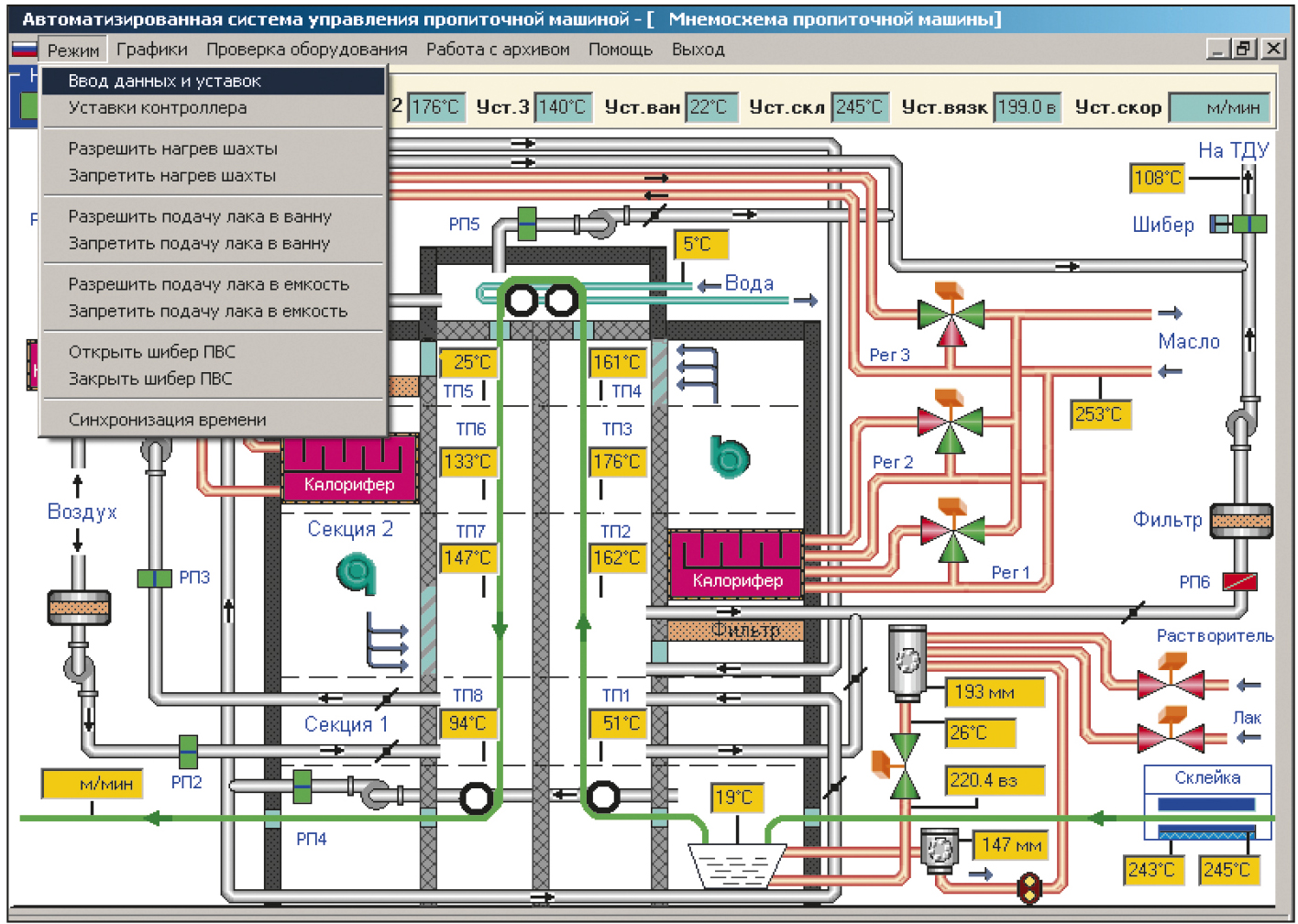Select Ввод данных и уставок
Viewport: 1298px width, 924px height.
pos(165,81)
